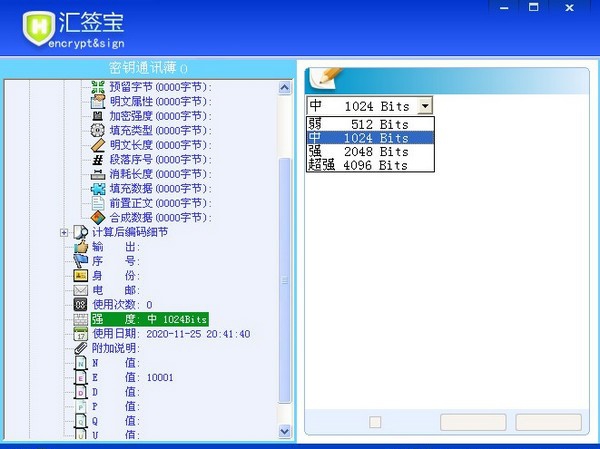Viewport: 600px width, 449px height.
Task: Select 弱 512 Bits option
Action: click(x=370, y=124)
